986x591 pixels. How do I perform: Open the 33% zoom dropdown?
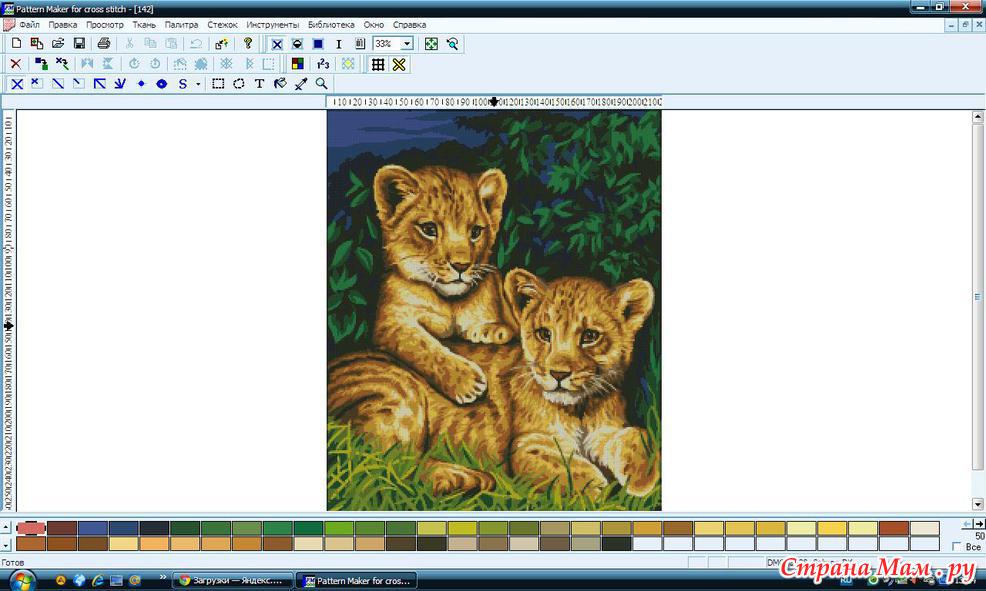pos(407,43)
